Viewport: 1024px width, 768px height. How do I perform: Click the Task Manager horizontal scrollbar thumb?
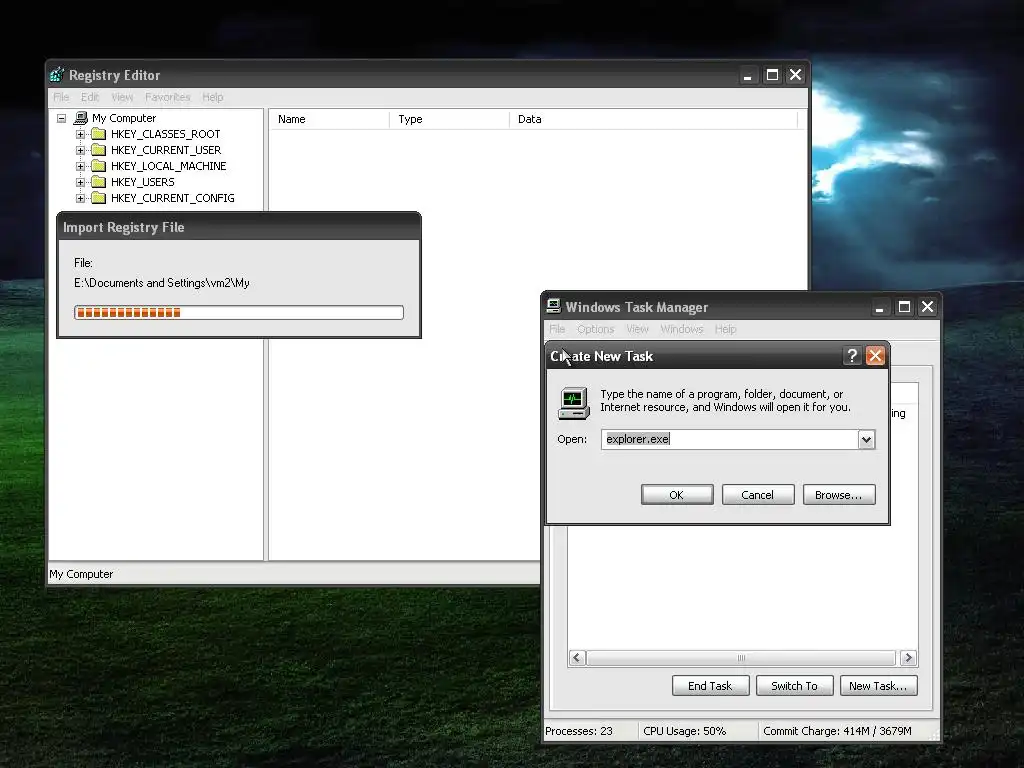point(741,658)
